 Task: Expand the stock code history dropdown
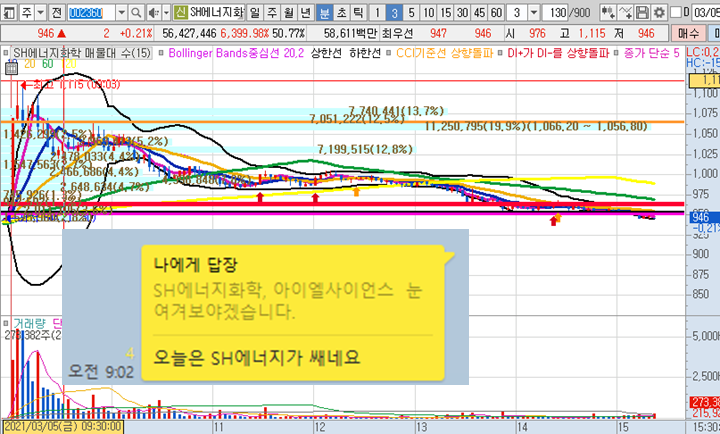pyautogui.click(x=121, y=12)
